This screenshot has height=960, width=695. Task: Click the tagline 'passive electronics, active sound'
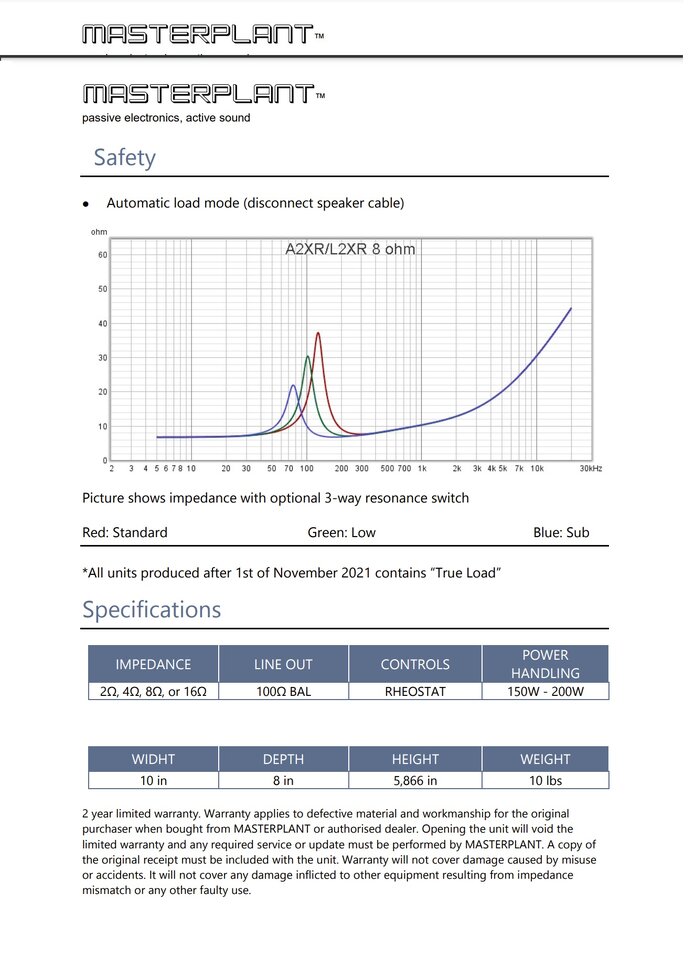(x=166, y=118)
